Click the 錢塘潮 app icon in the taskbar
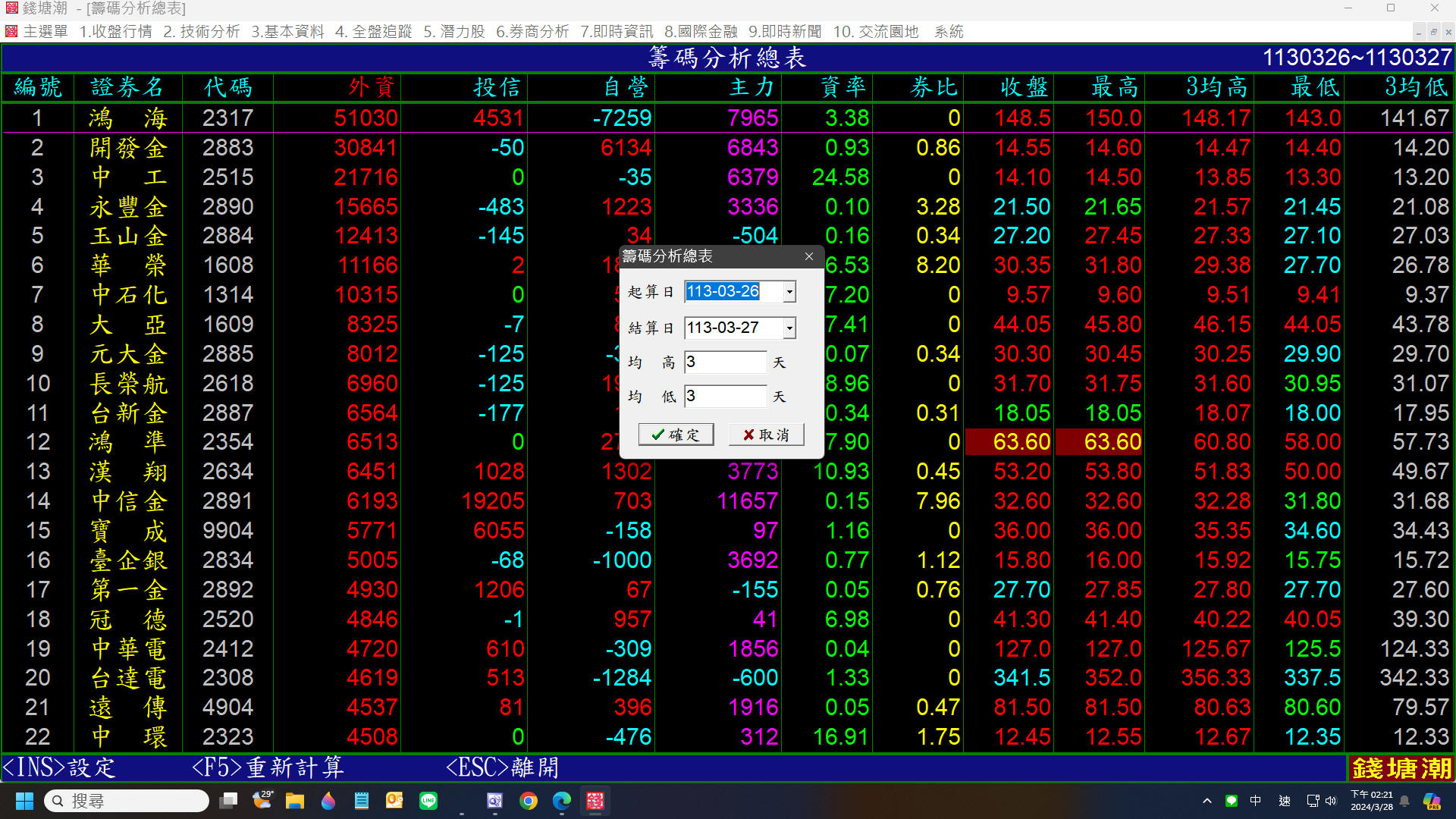 [595, 801]
